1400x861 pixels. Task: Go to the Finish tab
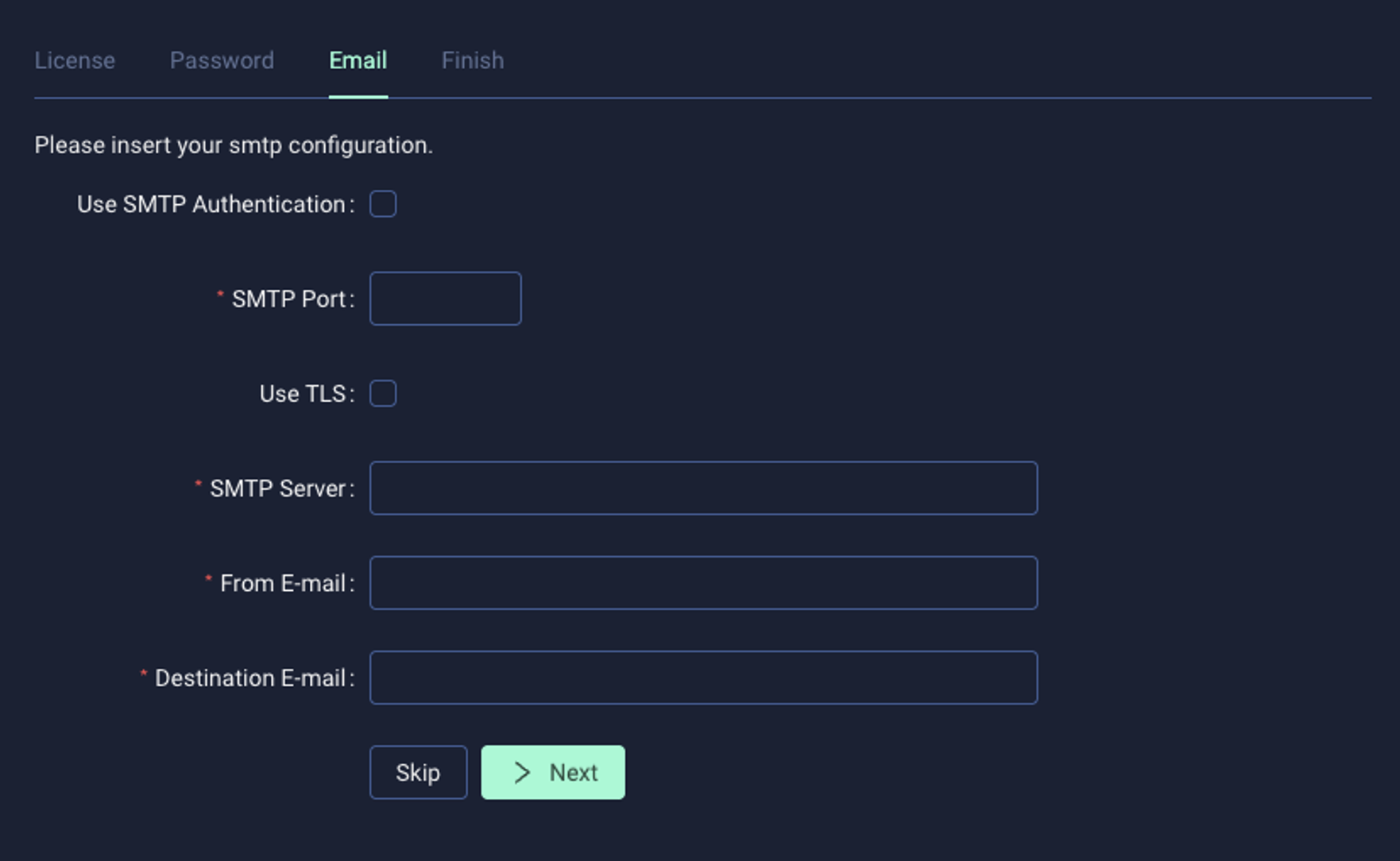point(473,60)
